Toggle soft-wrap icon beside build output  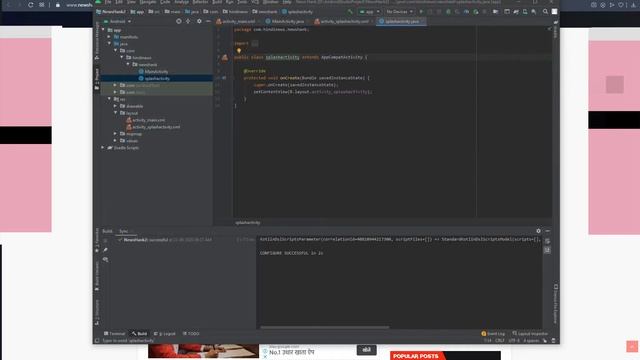pos(547,241)
